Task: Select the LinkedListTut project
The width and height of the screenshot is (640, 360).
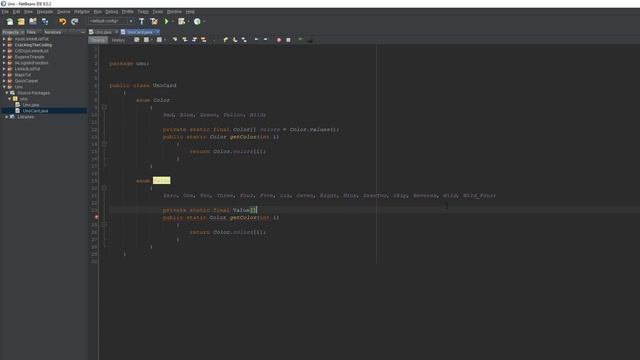Action: tap(27, 69)
